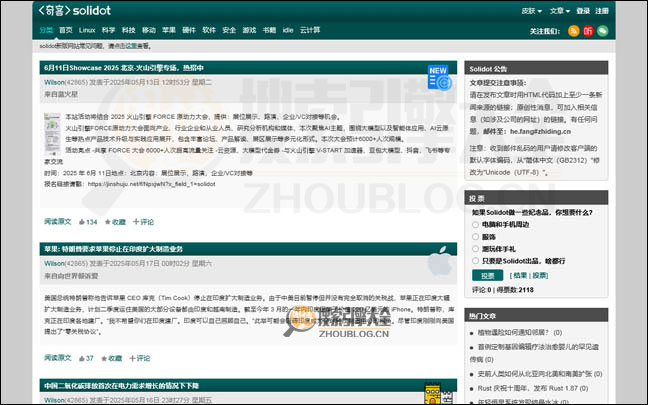Click the Apple topic icon on the article
Screen dimensions: 648x405
pos(440,261)
